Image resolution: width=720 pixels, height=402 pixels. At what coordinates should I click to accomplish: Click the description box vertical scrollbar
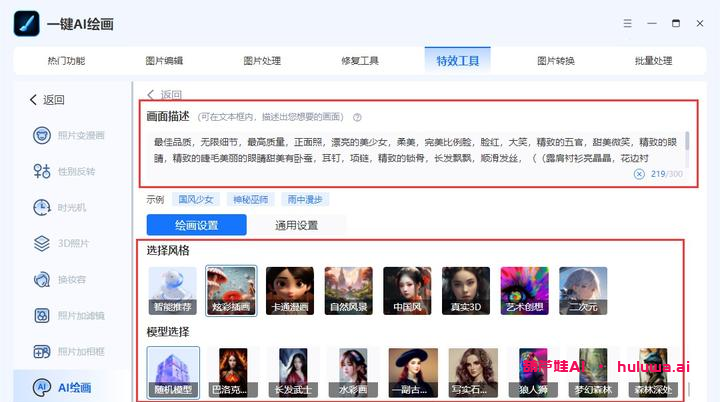pos(687,141)
